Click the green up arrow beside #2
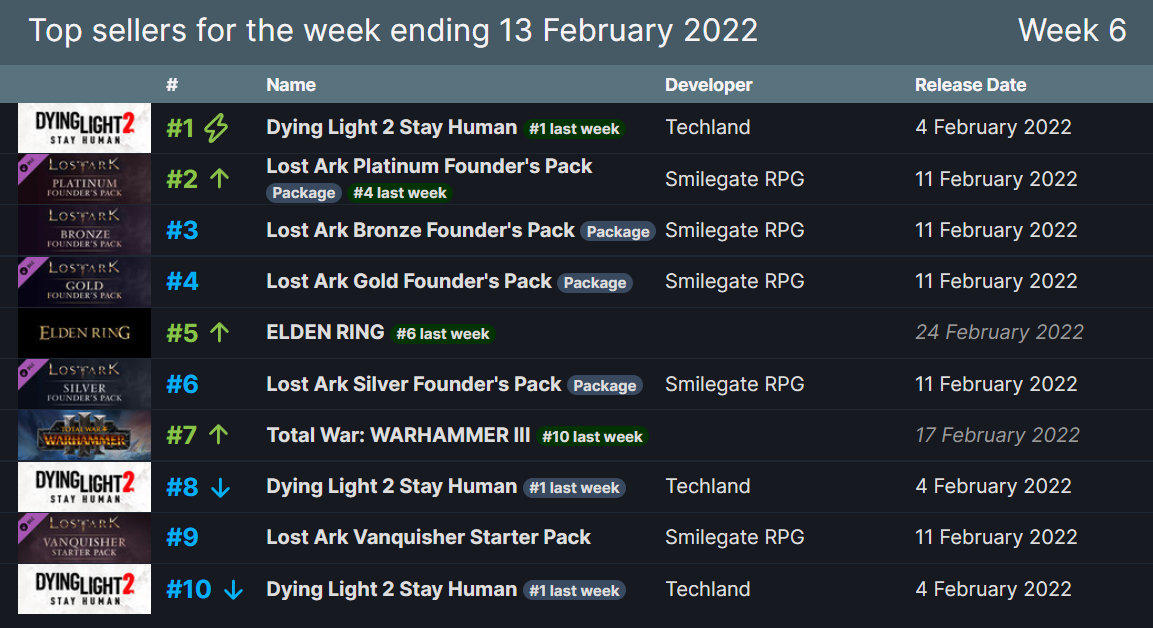 (x=220, y=179)
